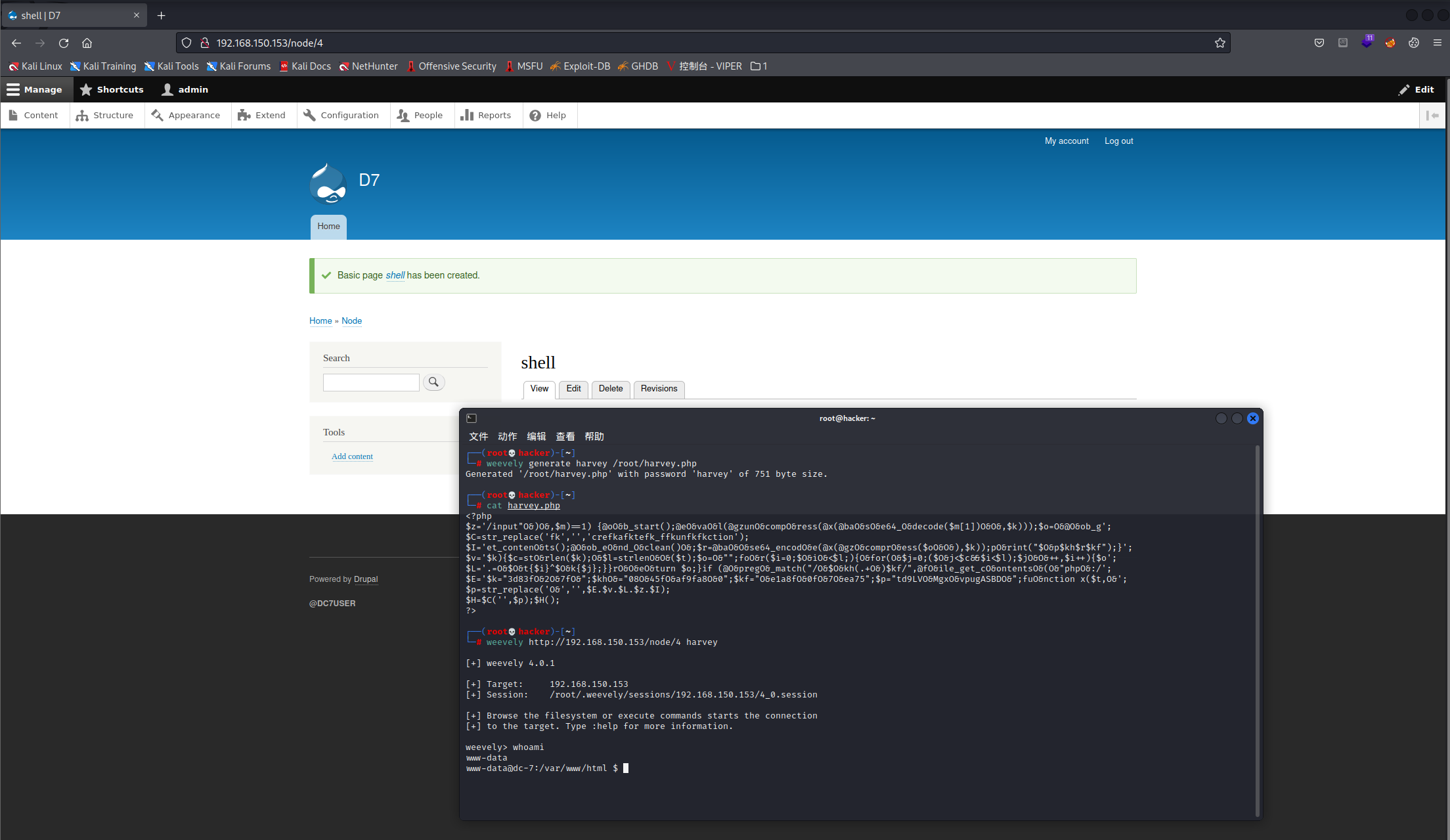Image resolution: width=1450 pixels, height=840 pixels.
Task: Open the admin user menu
Action: click(x=185, y=89)
